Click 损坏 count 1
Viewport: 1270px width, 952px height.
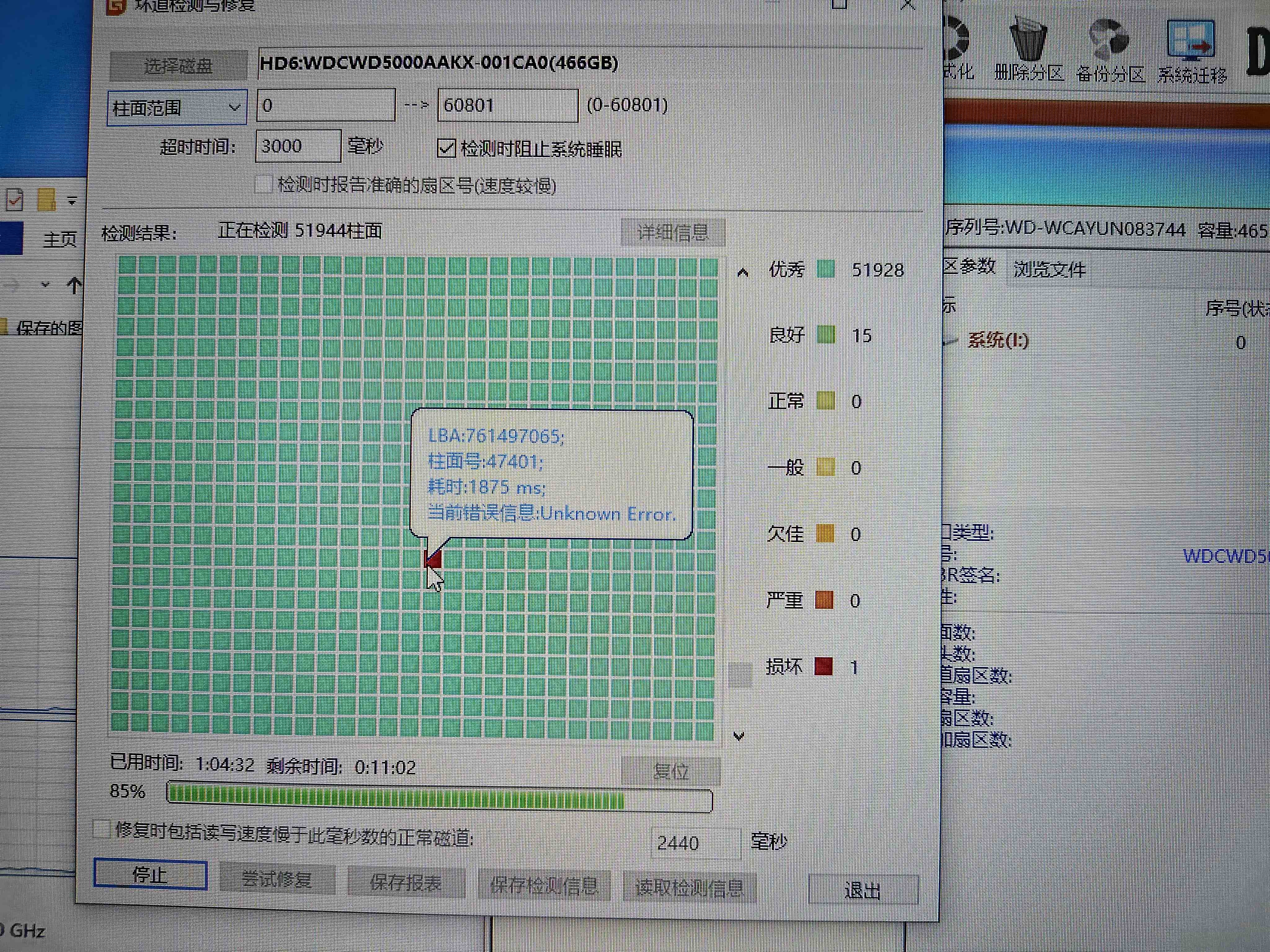click(854, 667)
